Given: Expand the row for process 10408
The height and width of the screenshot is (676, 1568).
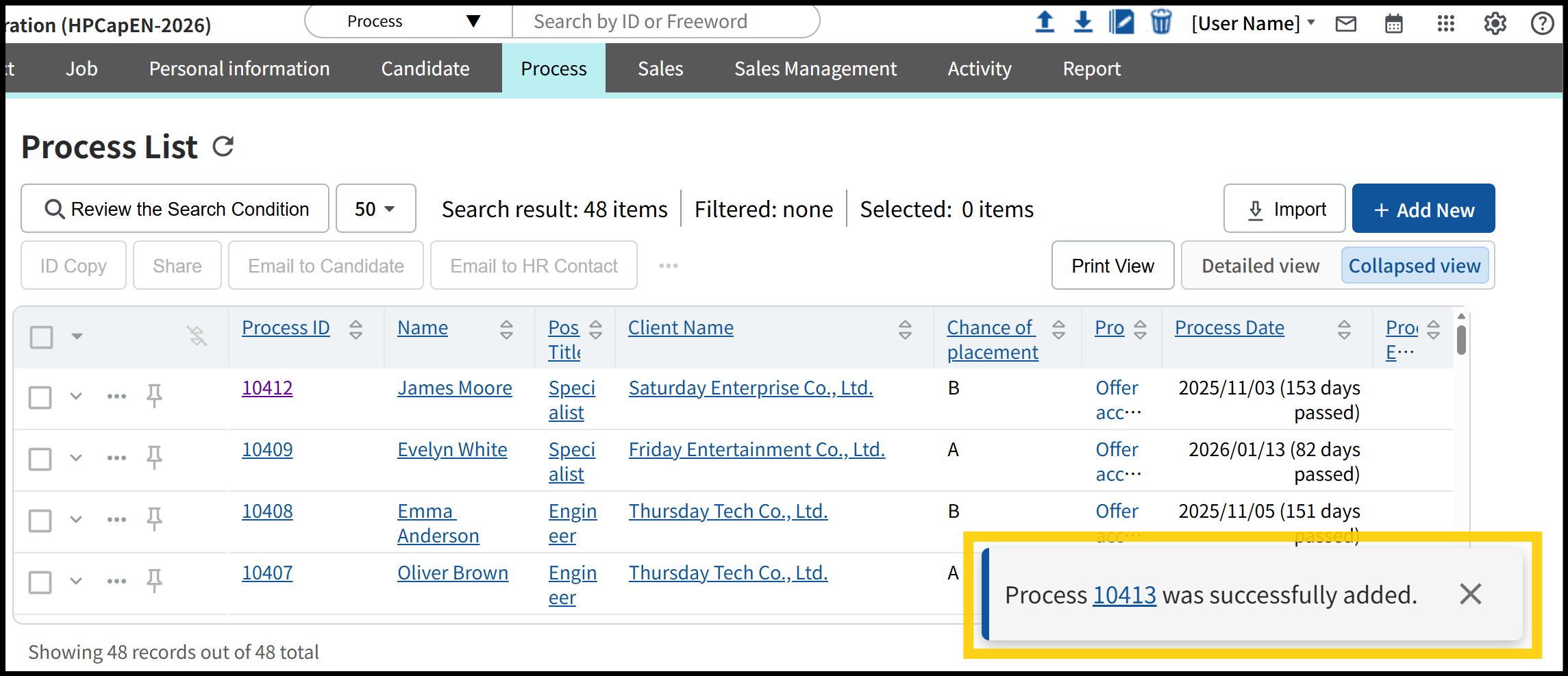Looking at the screenshot, I should pyautogui.click(x=76, y=519).
